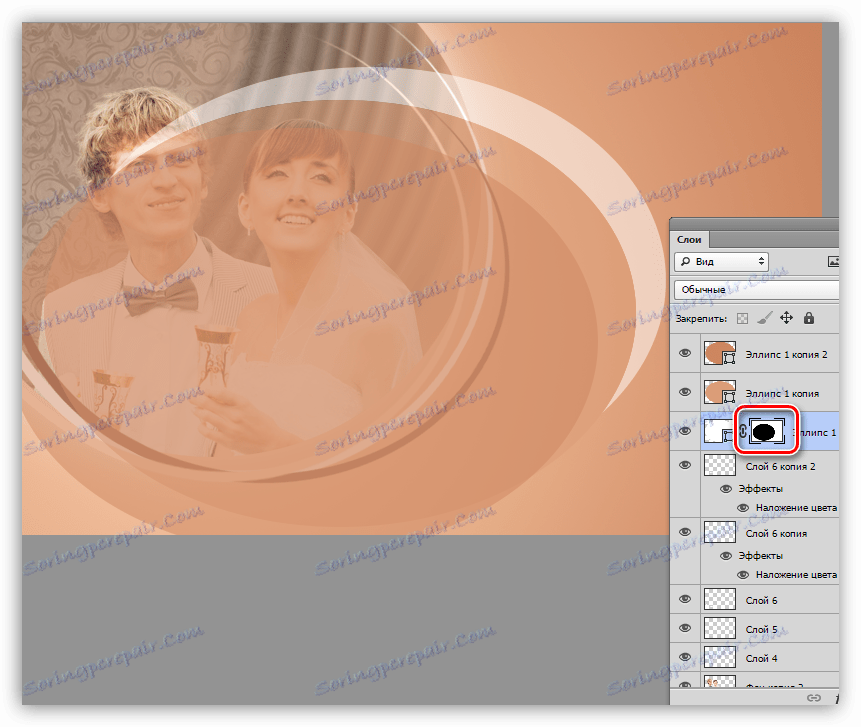Select vector mask thumbnail of Эллипс 1
This screenshot has height=727, width=861.
coord(767,432)
